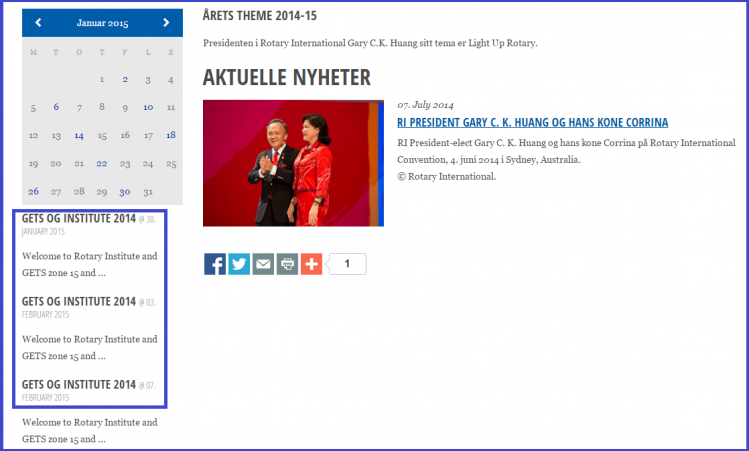Click calendar day 20
The width and height of the screenshot is (749, 451).
pyautogui.click(x=56, y=164)
